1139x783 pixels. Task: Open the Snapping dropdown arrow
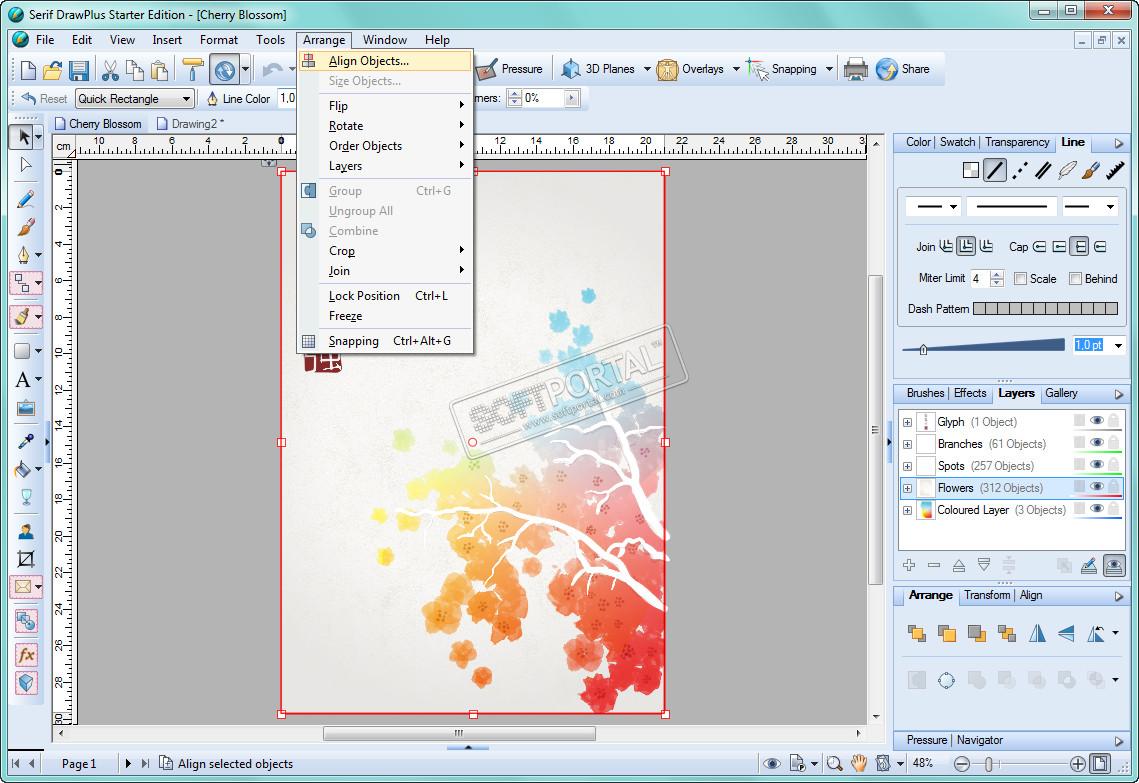[829, 70]
